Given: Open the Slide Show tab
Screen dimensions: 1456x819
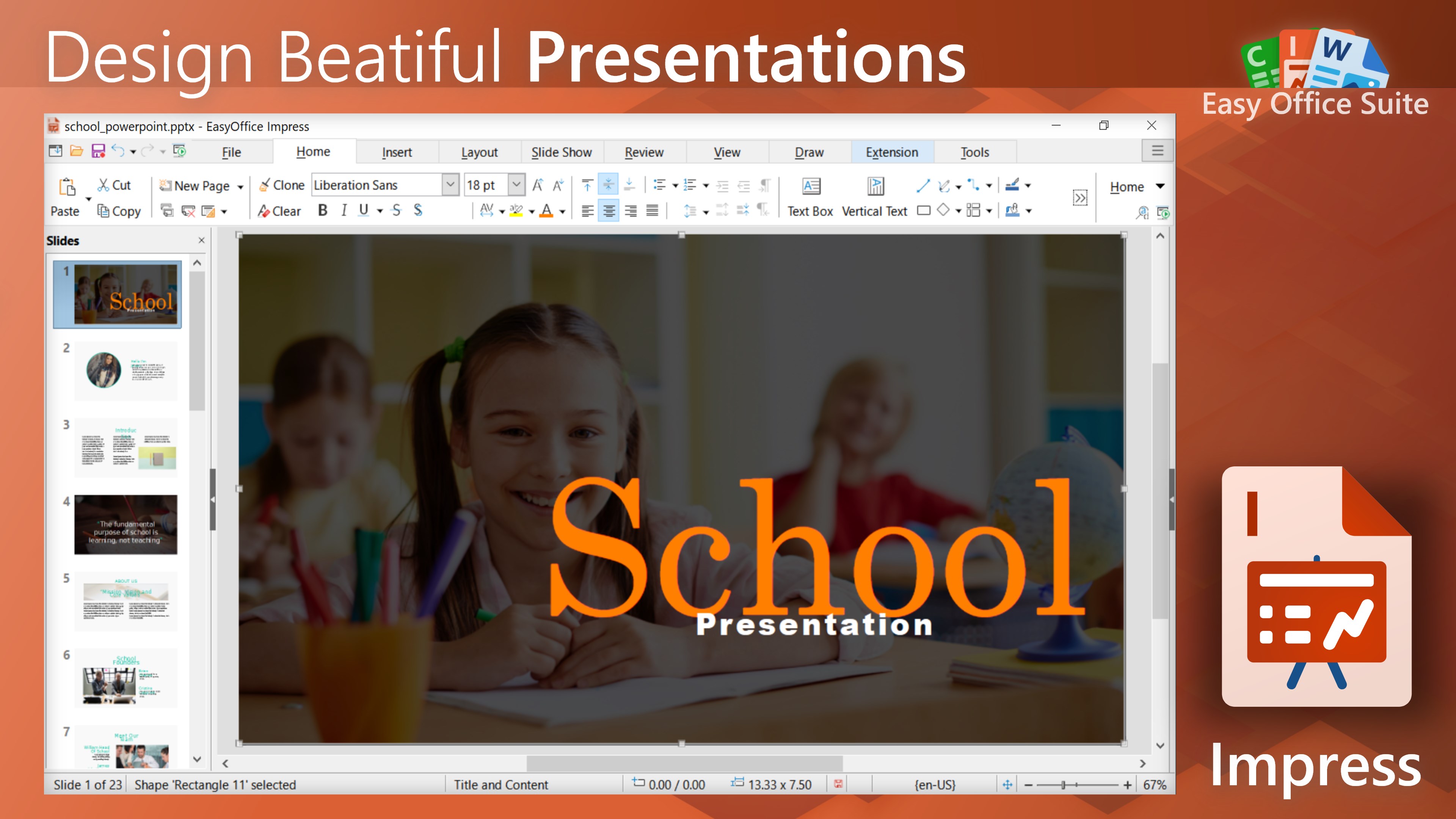Looking at the screenshot, I should [561, 152].
